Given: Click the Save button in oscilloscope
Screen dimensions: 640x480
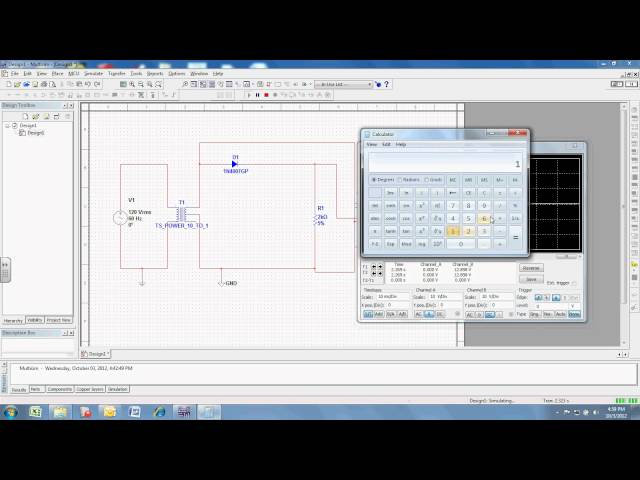Looking at the screenshot, I should point(531,280).
